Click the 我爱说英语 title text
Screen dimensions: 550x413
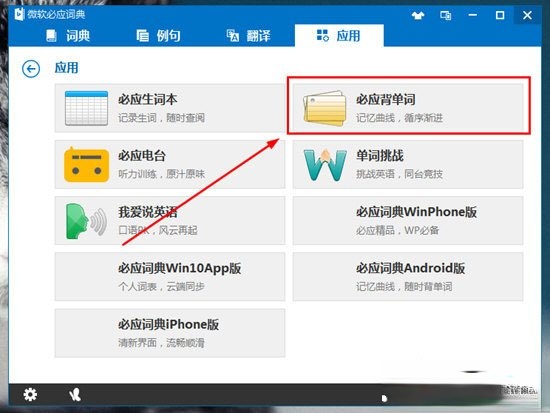147,212
